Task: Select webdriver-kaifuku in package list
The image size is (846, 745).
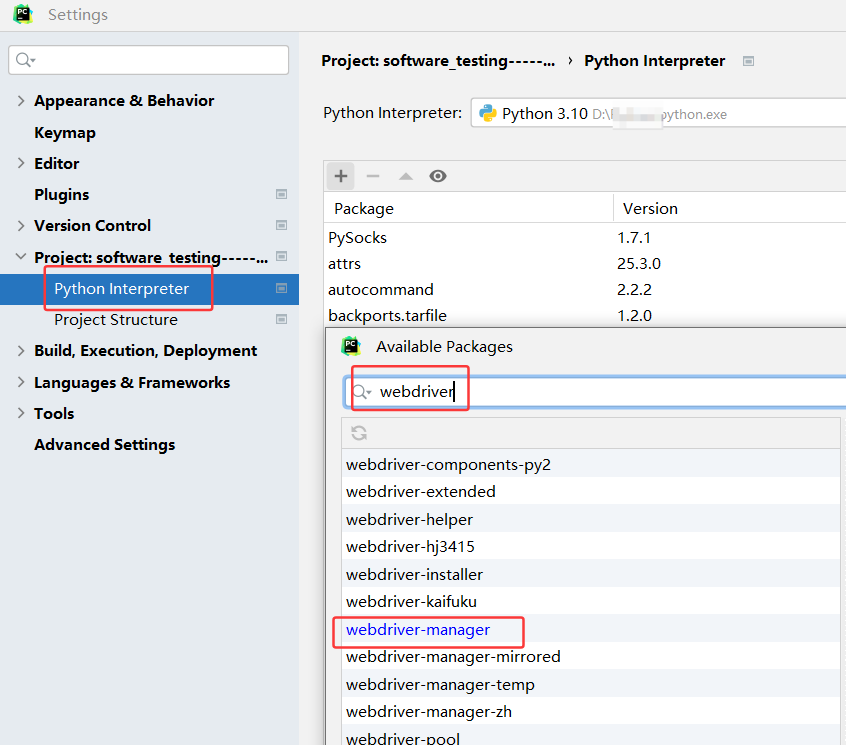Action: coord(591,602)
